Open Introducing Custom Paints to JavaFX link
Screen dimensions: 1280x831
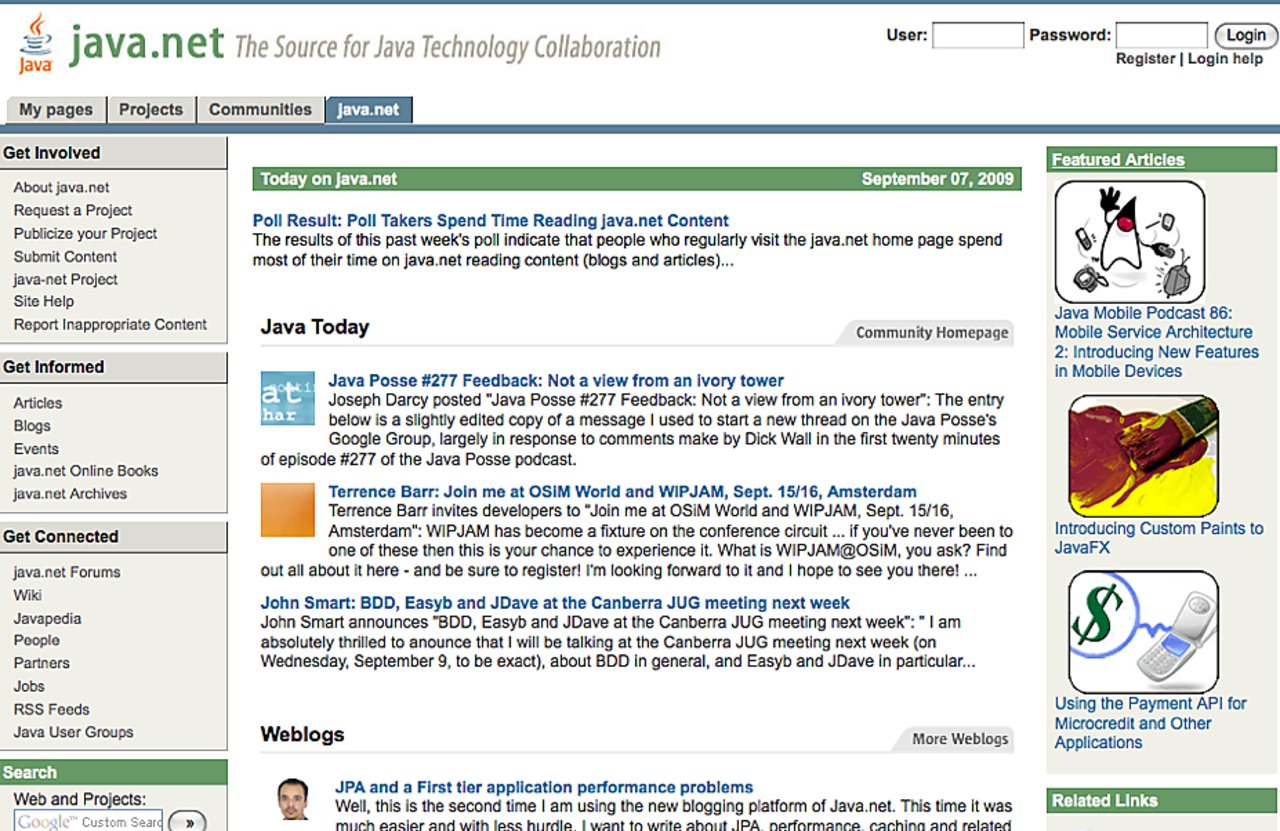coord(1159,538)
